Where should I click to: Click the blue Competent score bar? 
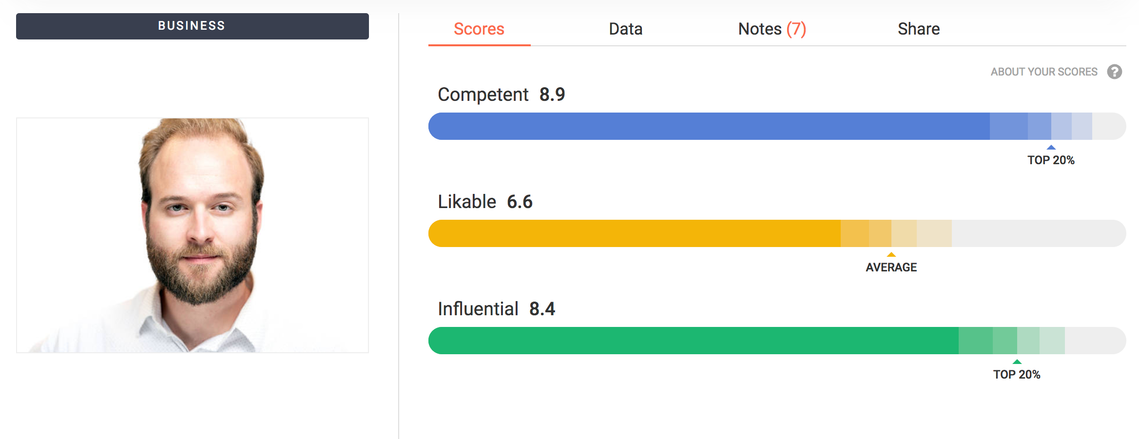[777, 126]
